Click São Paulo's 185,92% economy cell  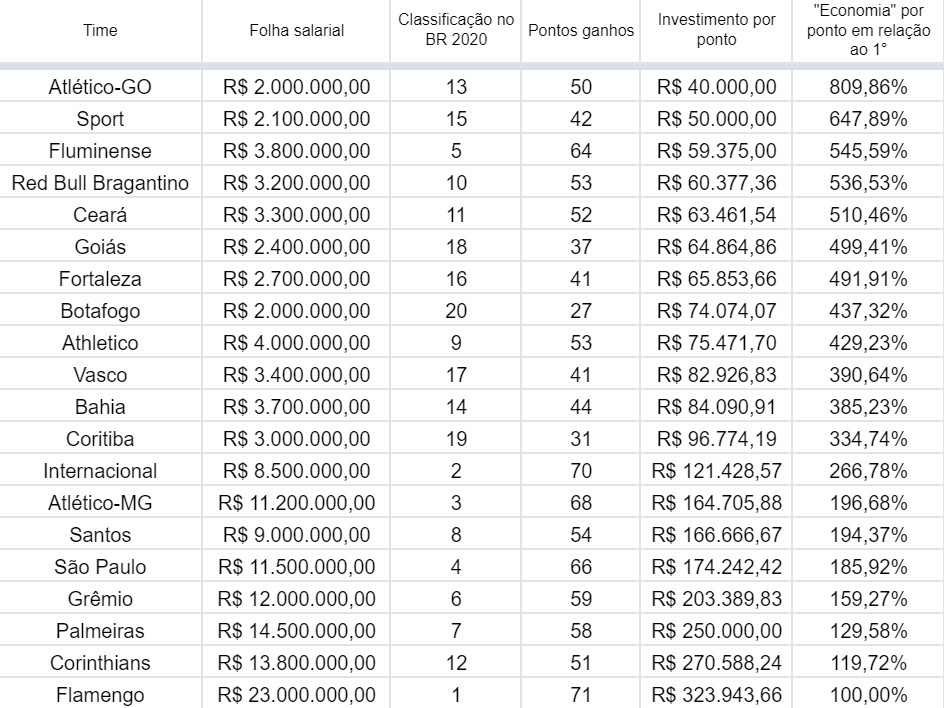click(868, 567)
